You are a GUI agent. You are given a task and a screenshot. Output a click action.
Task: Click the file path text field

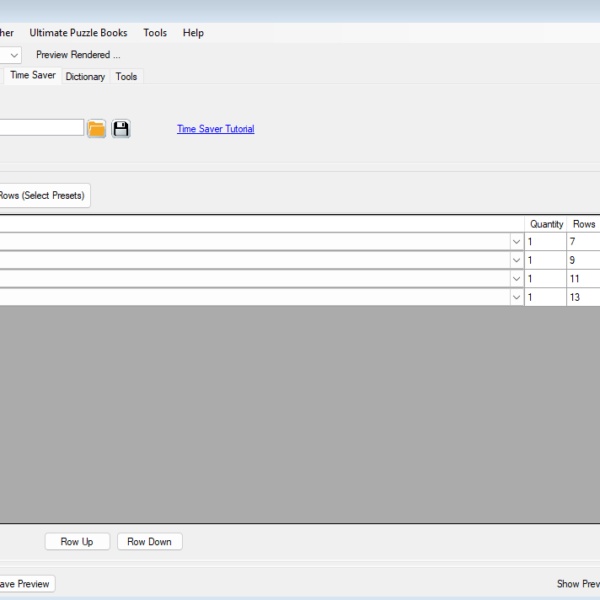pyautogui.click(x=40, y=128)
